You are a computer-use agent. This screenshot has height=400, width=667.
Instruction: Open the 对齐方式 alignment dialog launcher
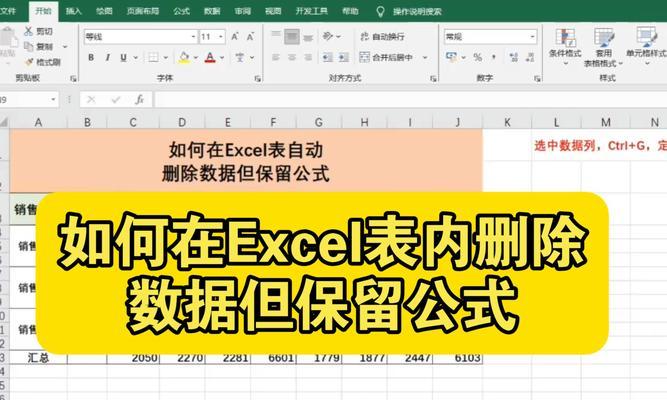tap(433, 79)
